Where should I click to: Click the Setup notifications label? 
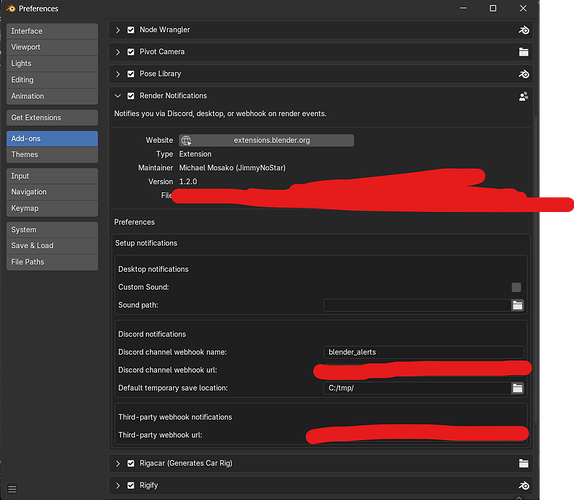click(x=146, y=243)
